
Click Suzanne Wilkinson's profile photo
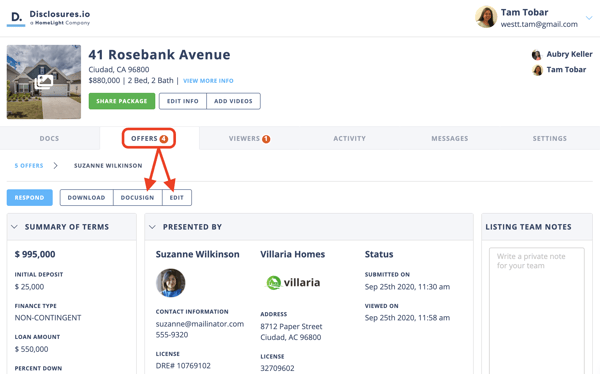(171, 283)
